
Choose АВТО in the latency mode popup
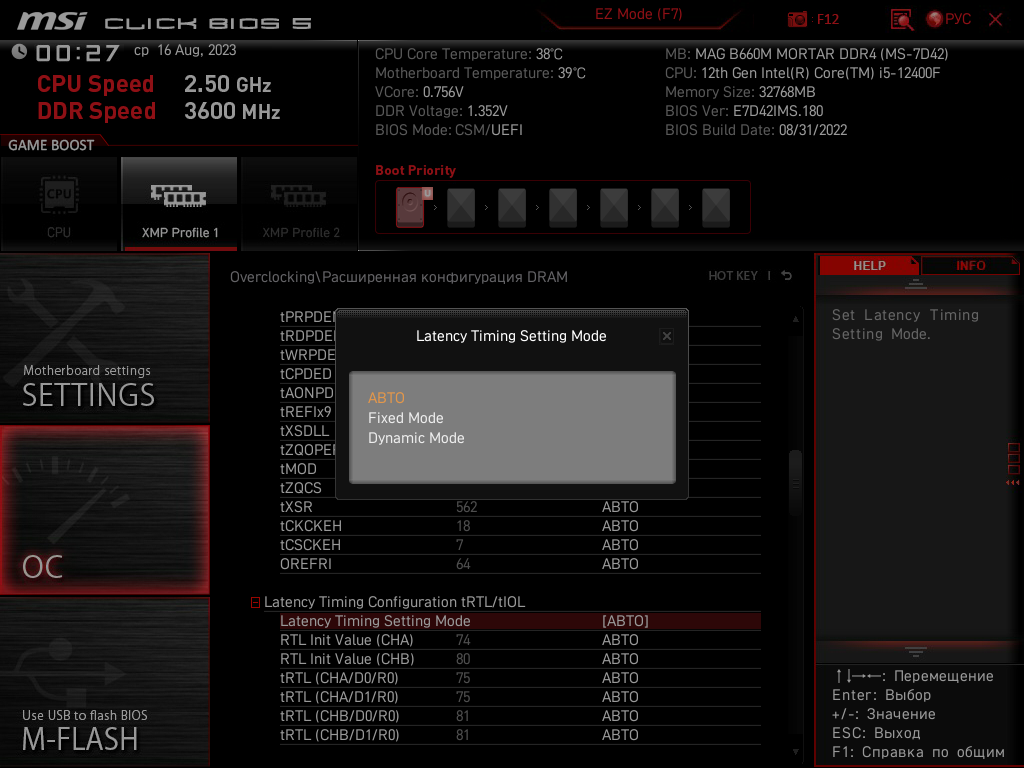pos(386,398)
